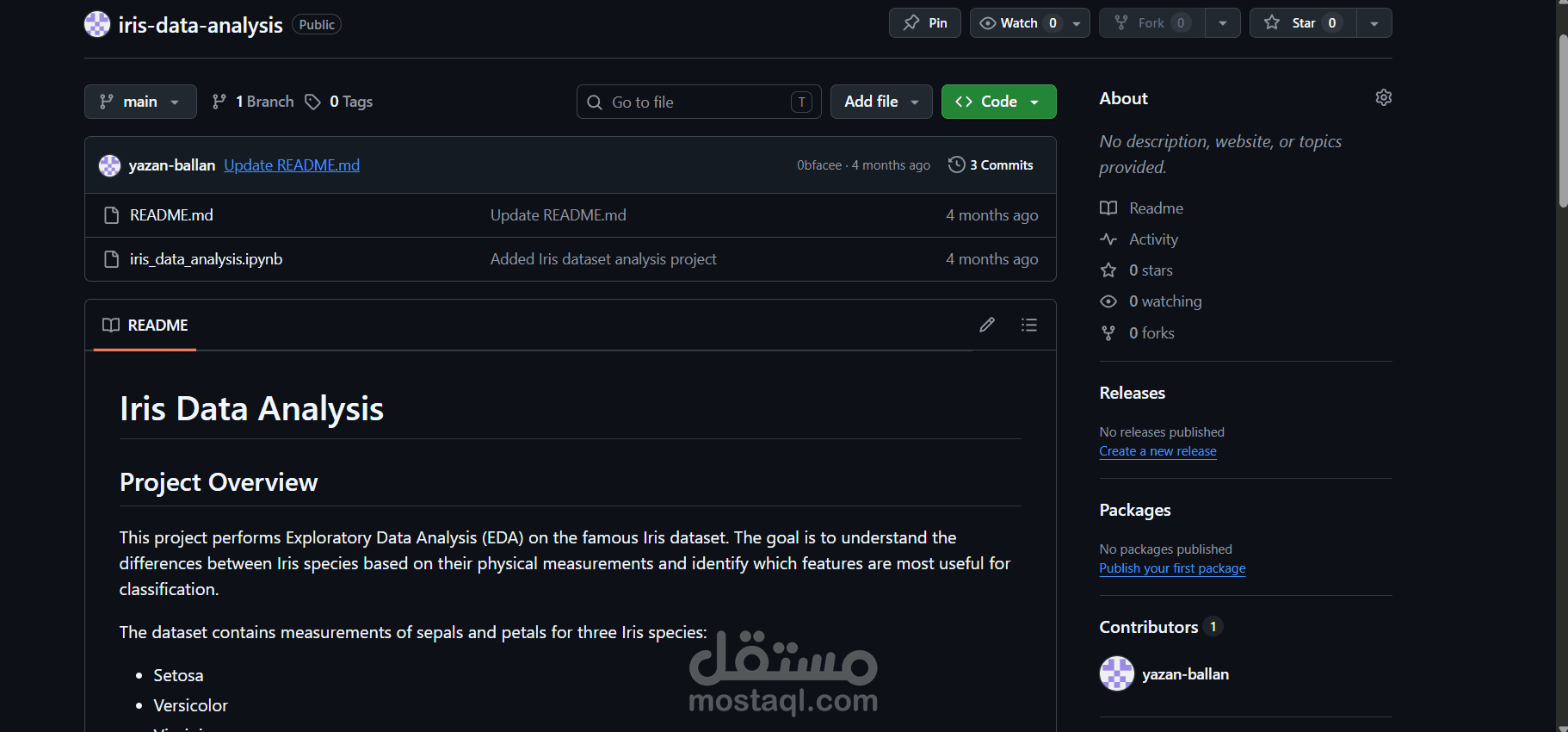Open commit hash 0bfacee
This screenshot has width=1568, height=732.
pyautogui.click(x=819, y=165)
